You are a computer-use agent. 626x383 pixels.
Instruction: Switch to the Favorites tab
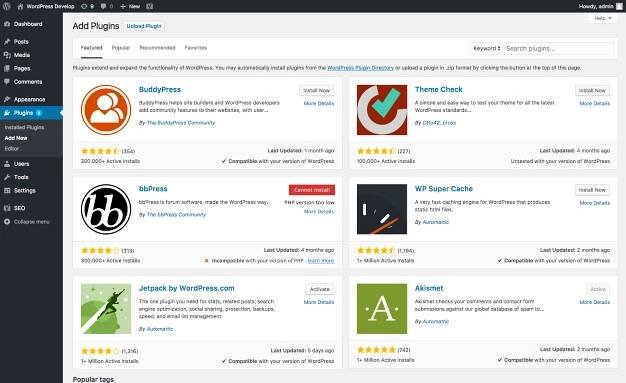(196, 48)
